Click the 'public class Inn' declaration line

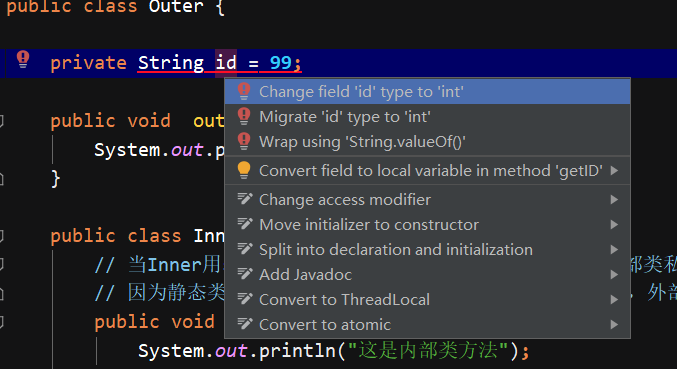(x=137, y=236)
